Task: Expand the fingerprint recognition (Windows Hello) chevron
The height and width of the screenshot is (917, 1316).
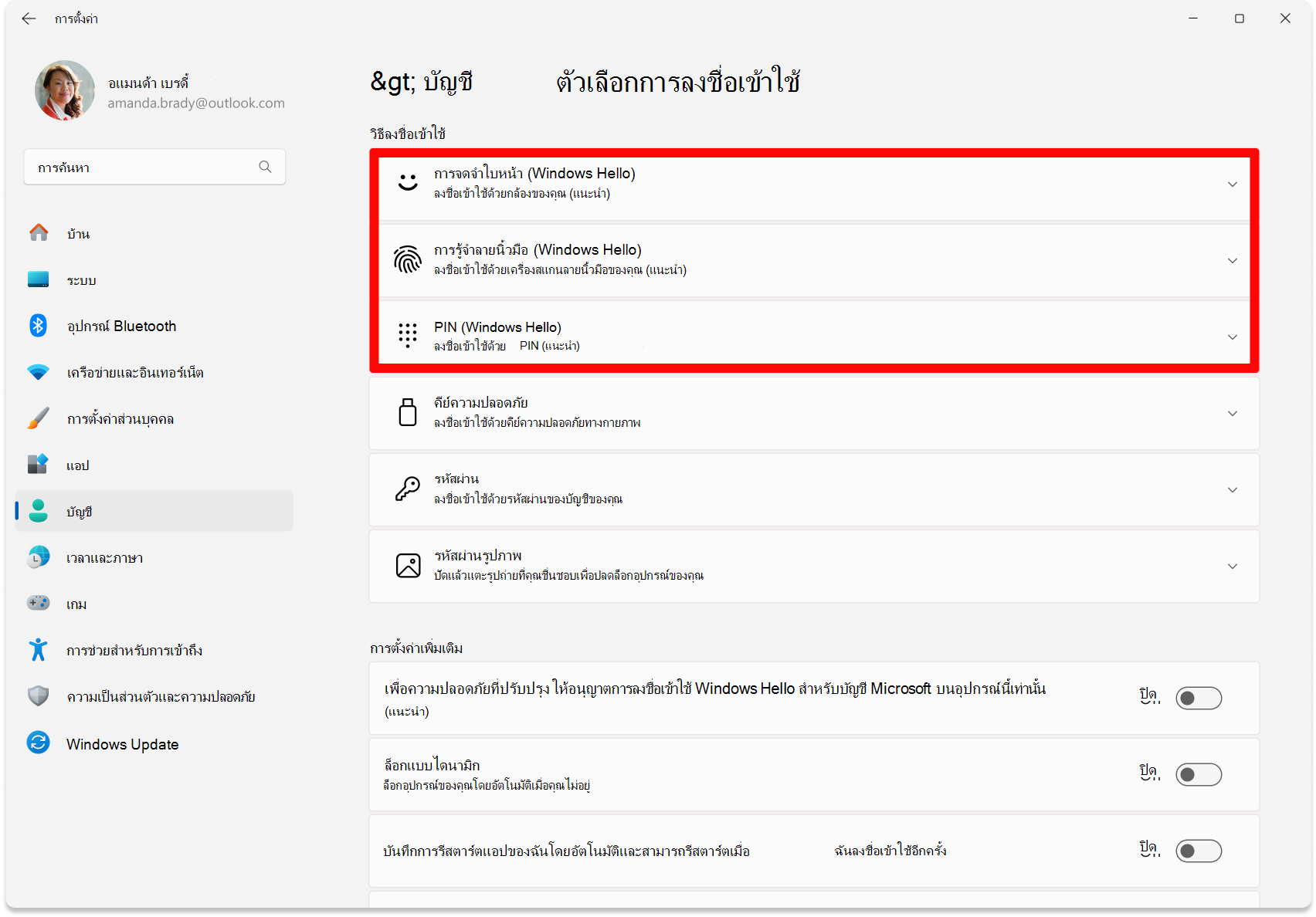Action: 1233,260
